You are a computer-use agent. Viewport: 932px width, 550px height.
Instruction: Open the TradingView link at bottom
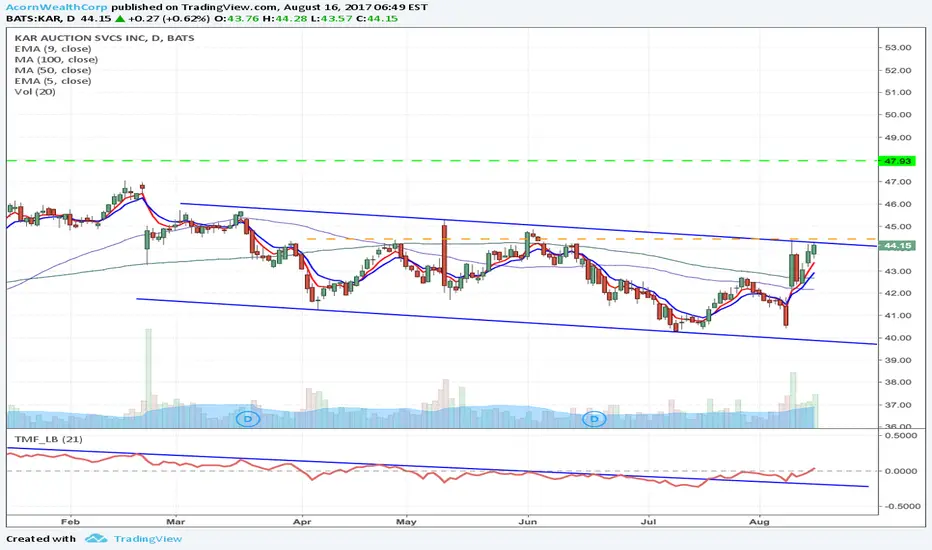click(x=147, y=539)
